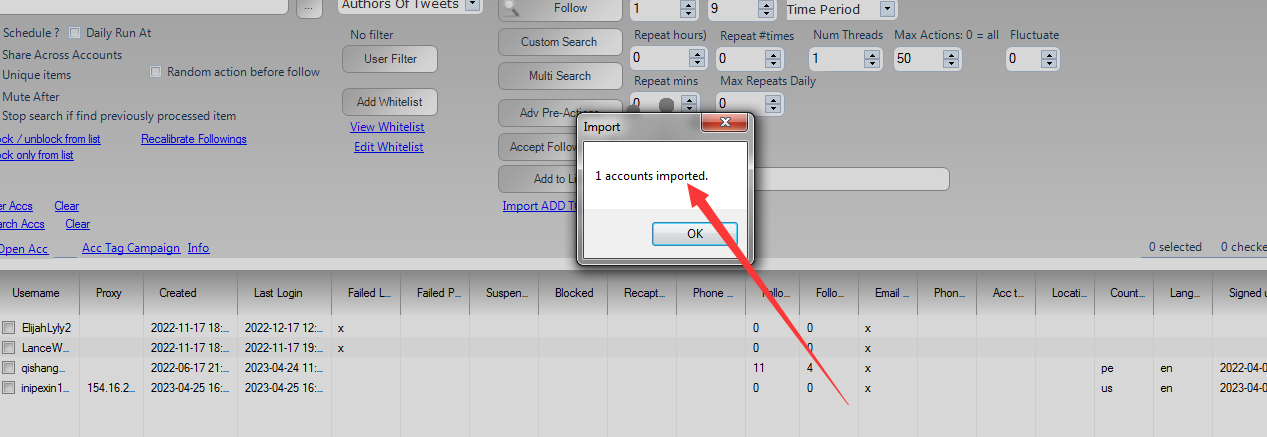This screenshot has height=437, width=1267.
Task: Open the Acc Tag Campaign link
Action: [x=131, y=248]
